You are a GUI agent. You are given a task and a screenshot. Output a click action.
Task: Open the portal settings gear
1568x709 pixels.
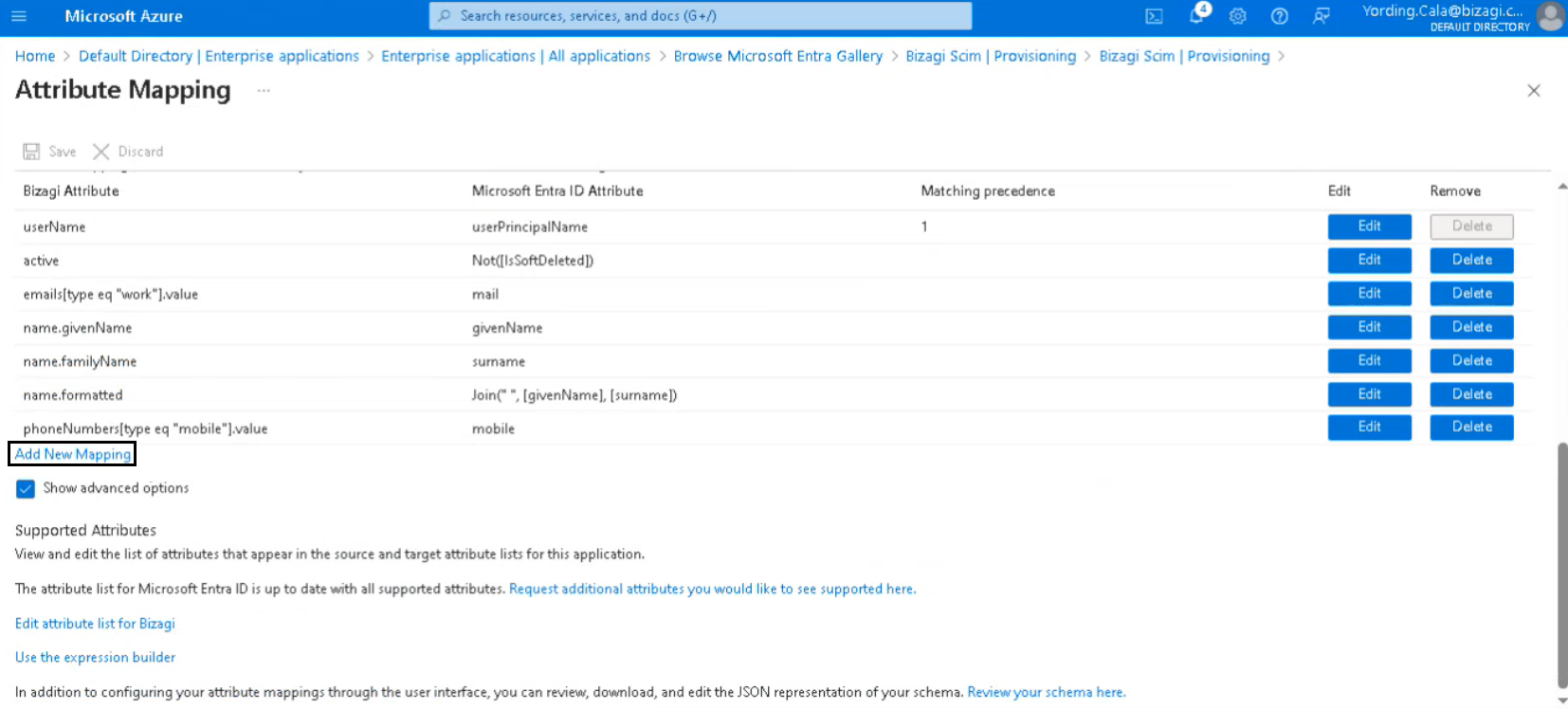coord(1238,16)
